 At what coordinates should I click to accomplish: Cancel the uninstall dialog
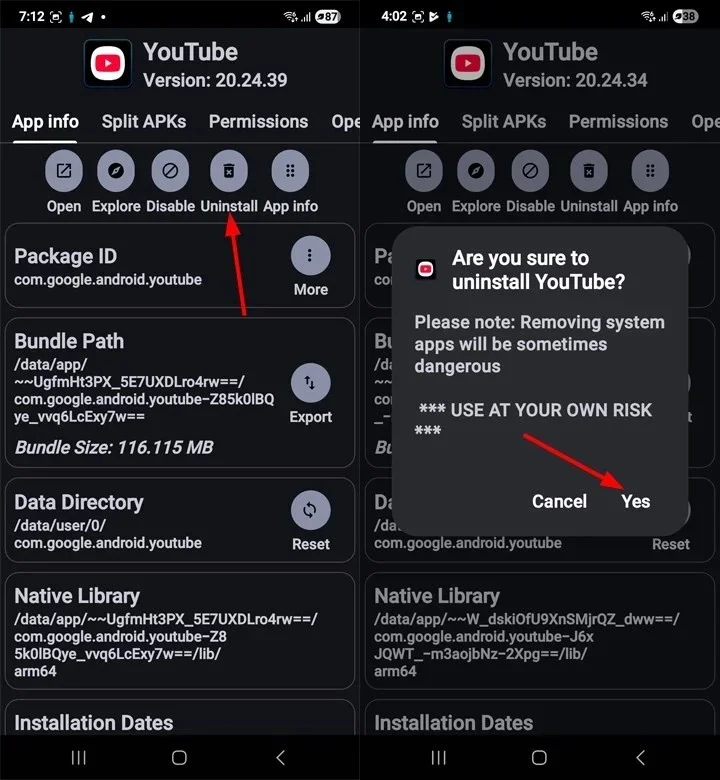559,501
